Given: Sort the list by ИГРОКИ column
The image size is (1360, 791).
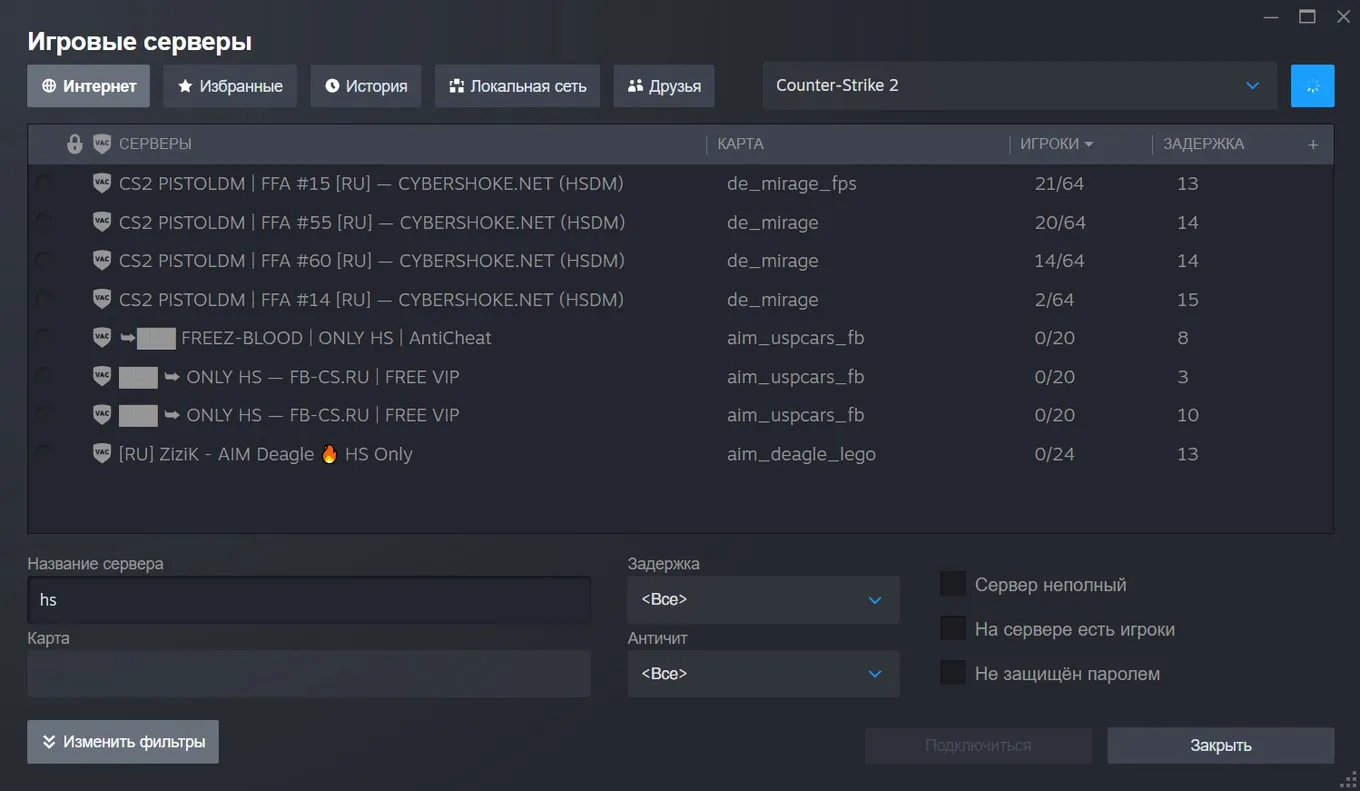Looking at the screenshot, I should coord(1056,144).
